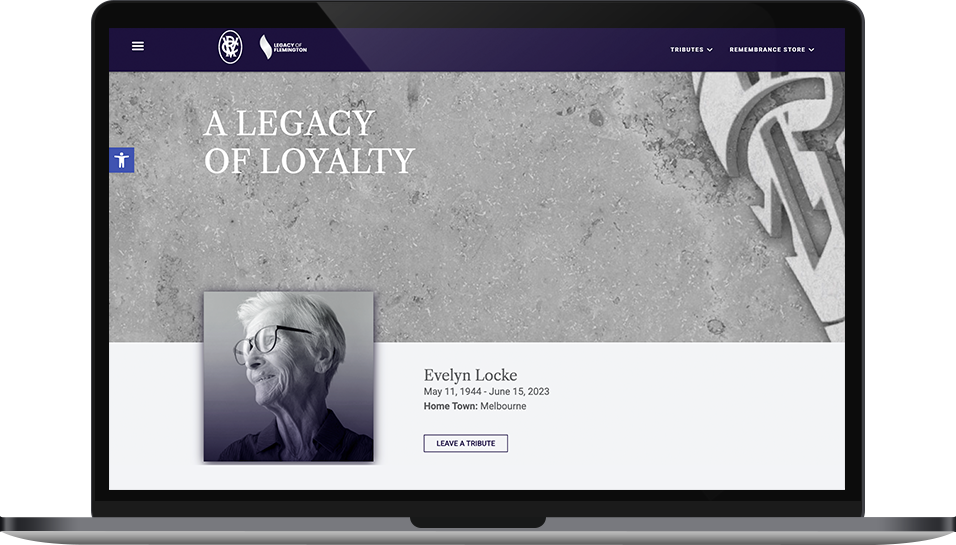Image resolution: width=956 pixels, height=545 pixels.
Task: Click the circular VRC monogram logo
Action: tap(230, 47)
